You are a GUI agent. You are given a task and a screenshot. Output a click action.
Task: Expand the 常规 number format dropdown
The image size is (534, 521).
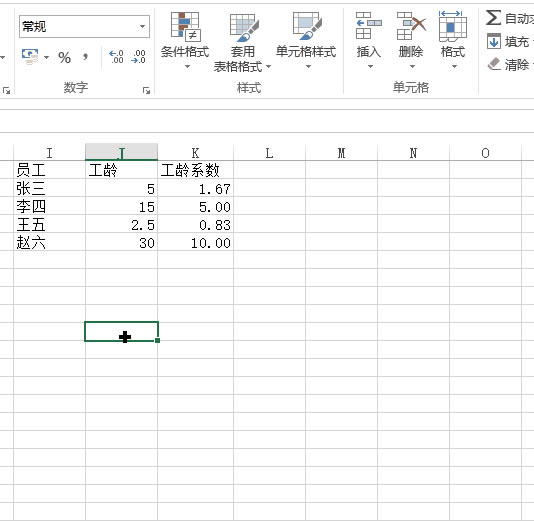(142, 26)
